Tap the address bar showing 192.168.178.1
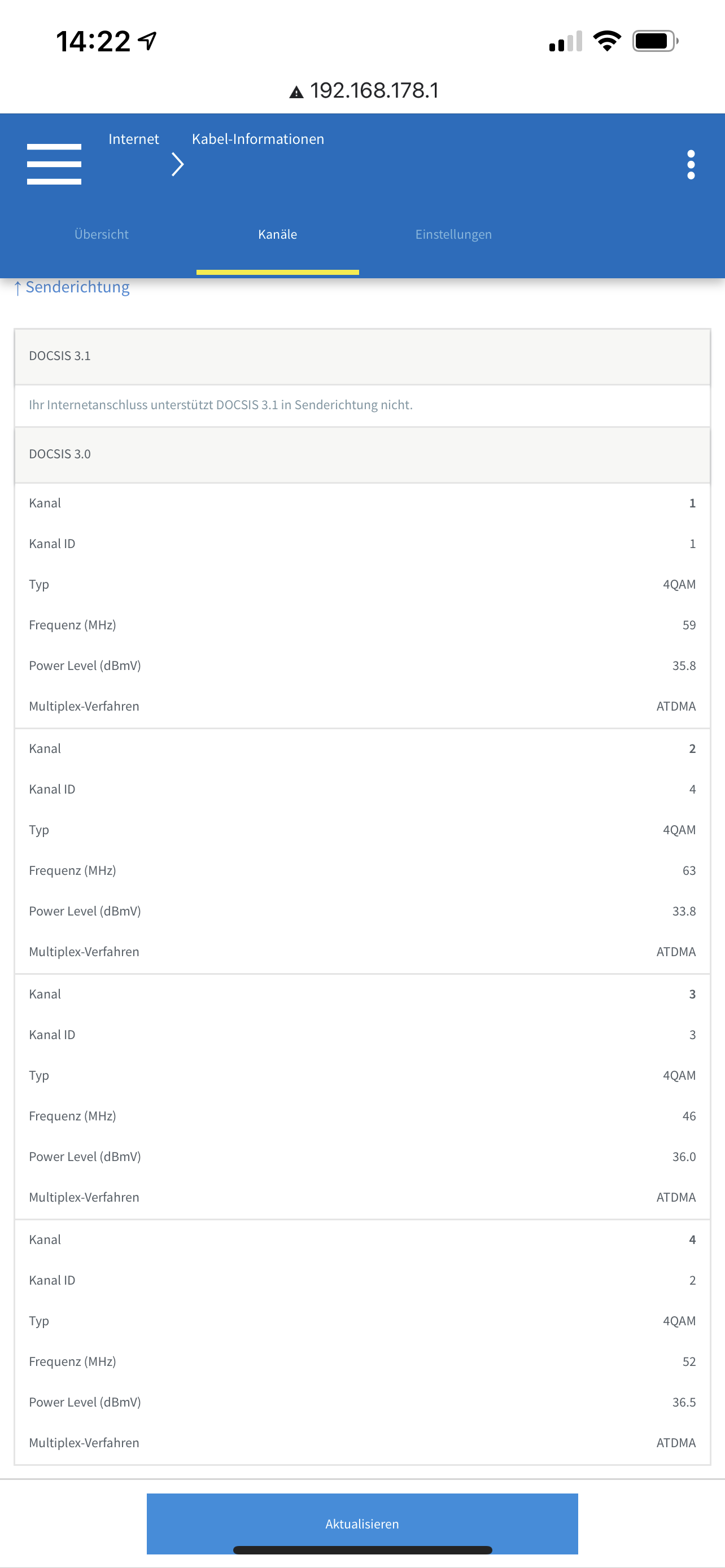 [364, 91]
